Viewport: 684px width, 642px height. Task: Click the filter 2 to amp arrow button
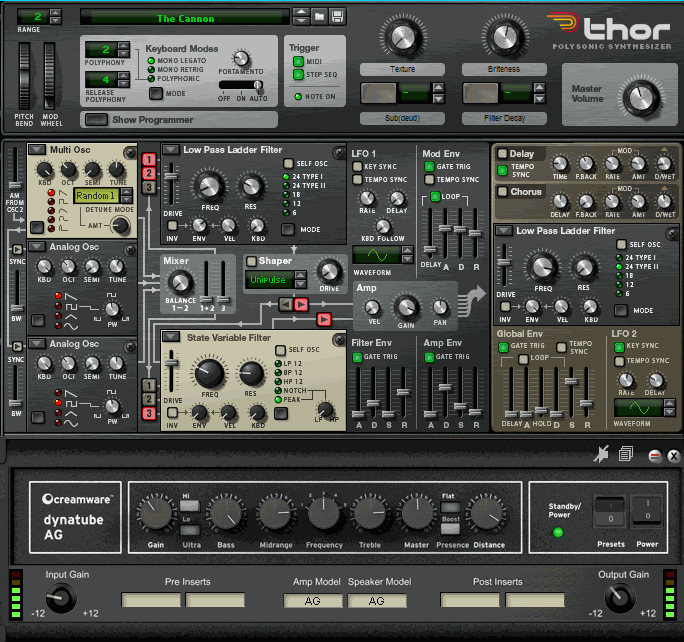[324, 320]
